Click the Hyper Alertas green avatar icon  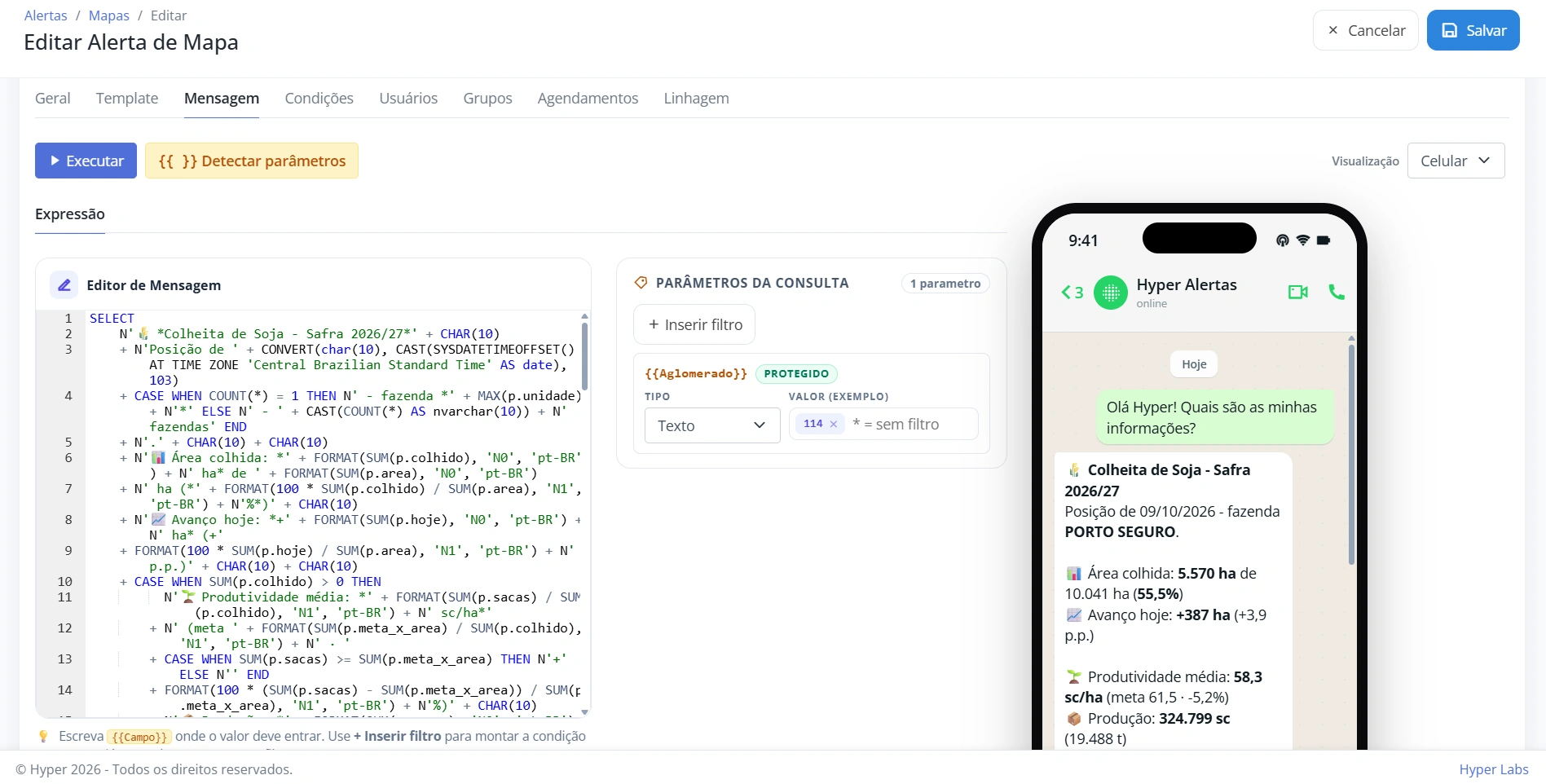1111,293
